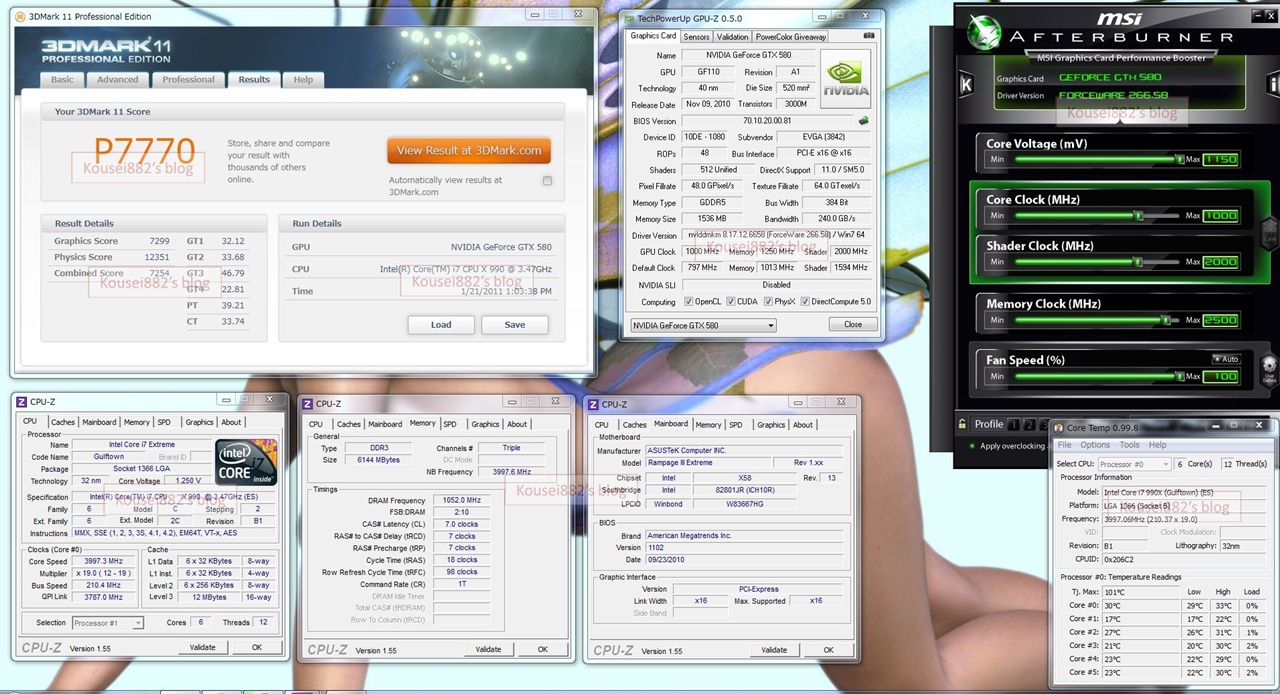
Task: Open the GPU selection dropdown in GPU-Z
Action: (703, 325)
